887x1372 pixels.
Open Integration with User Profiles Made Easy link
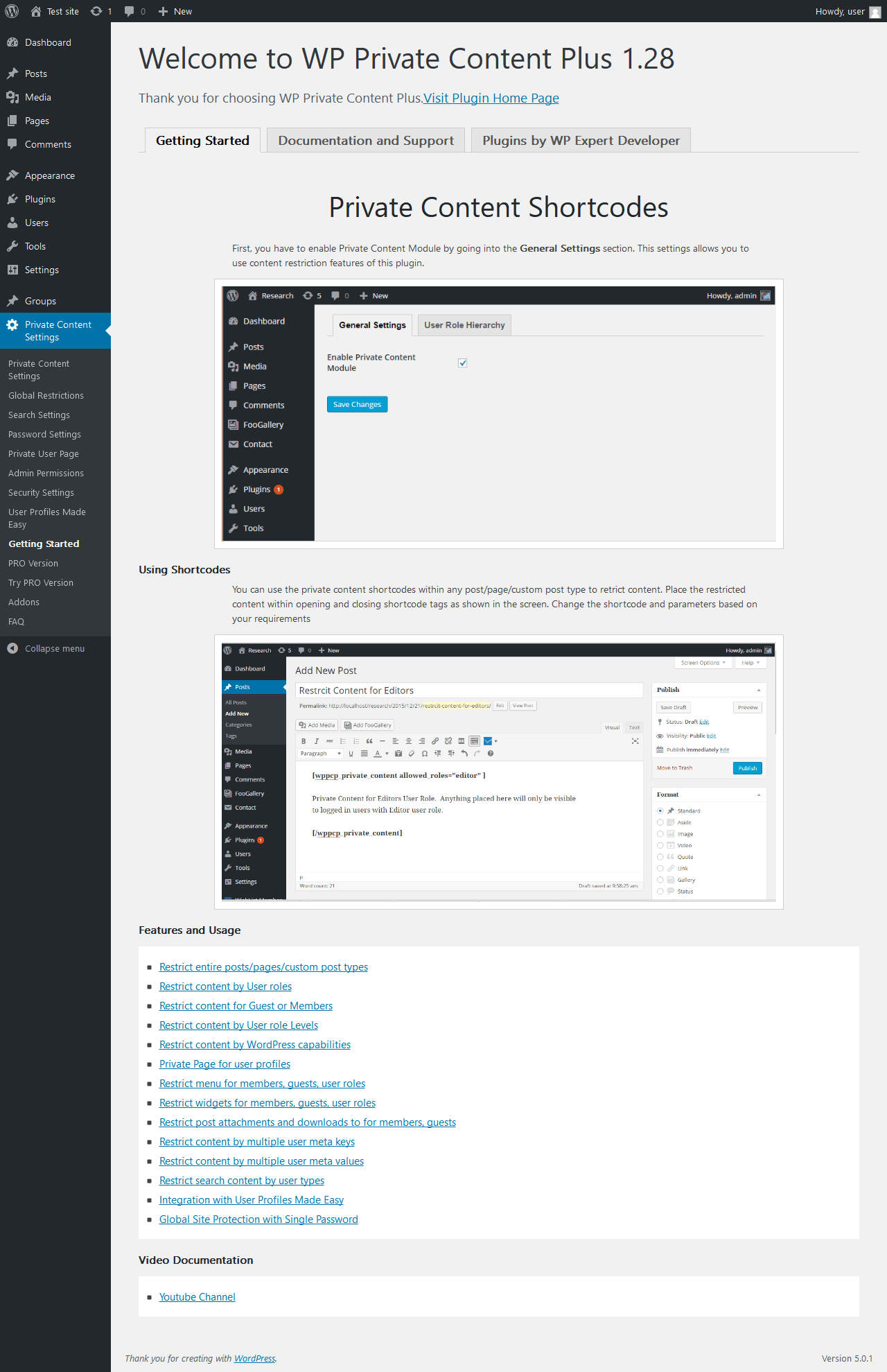(252, 1199)
